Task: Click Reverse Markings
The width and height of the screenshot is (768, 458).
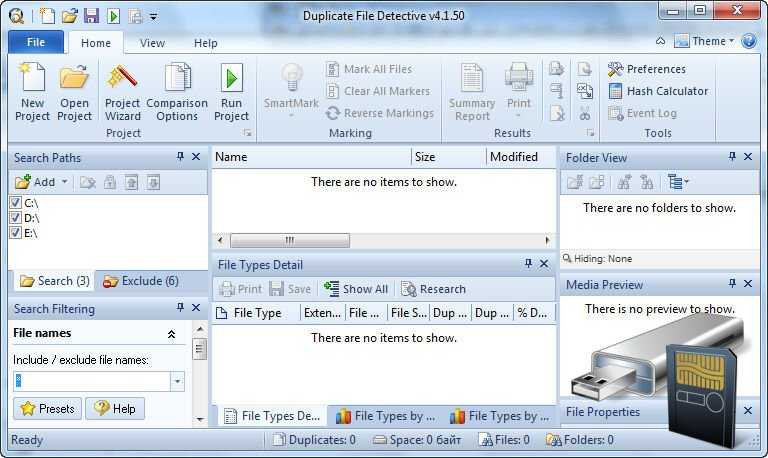Action: tap(380, 113)
